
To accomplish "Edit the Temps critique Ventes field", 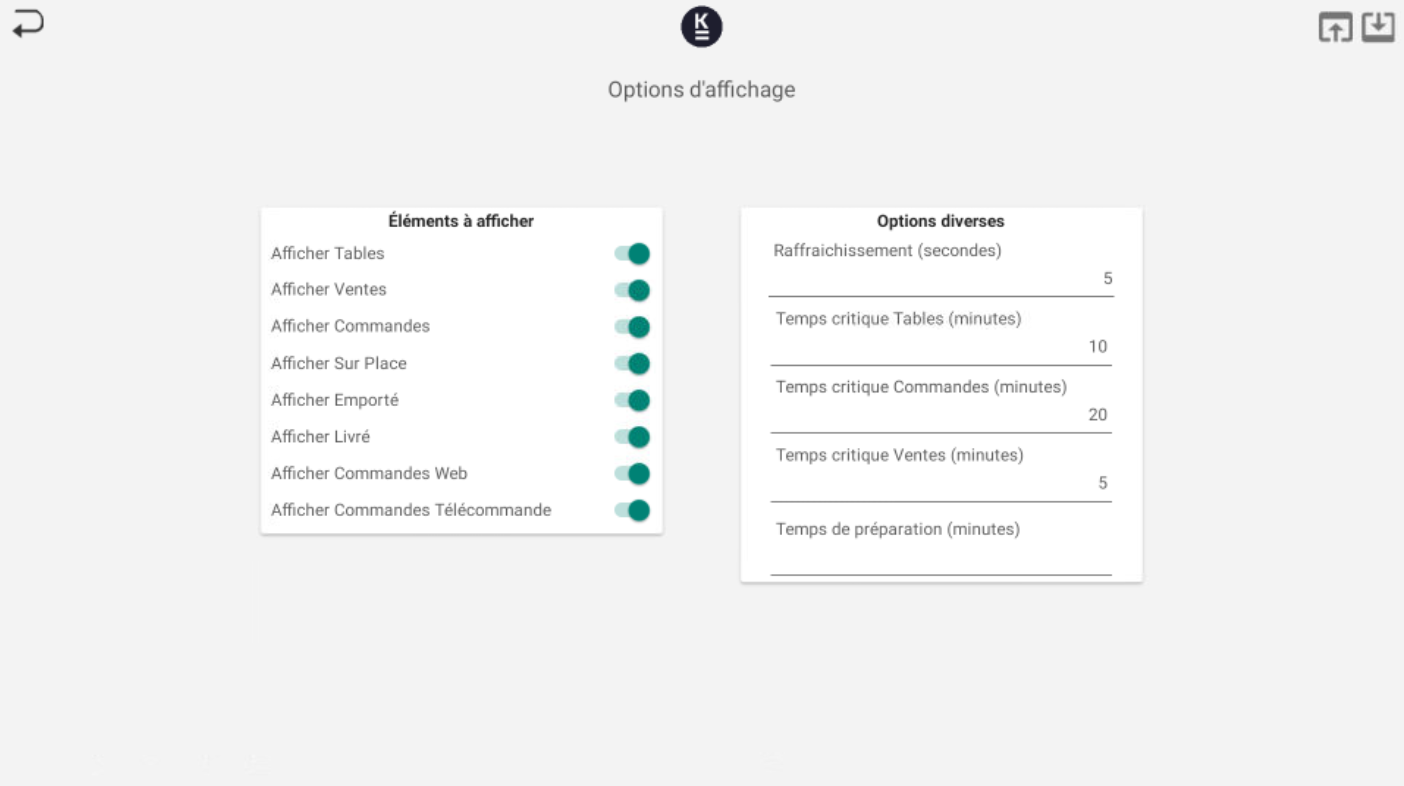I will coord(940,483).
